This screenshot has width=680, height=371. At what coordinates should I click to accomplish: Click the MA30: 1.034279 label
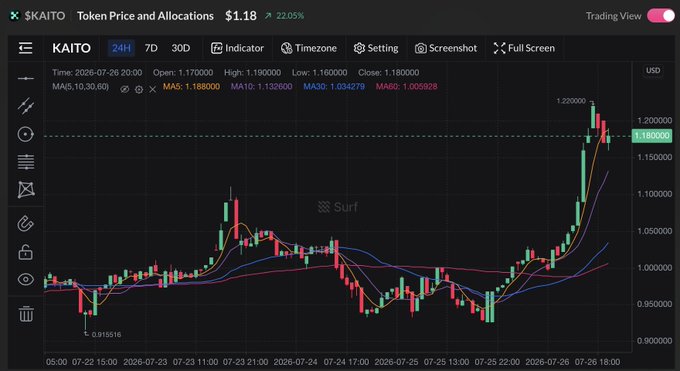[334, 87]
